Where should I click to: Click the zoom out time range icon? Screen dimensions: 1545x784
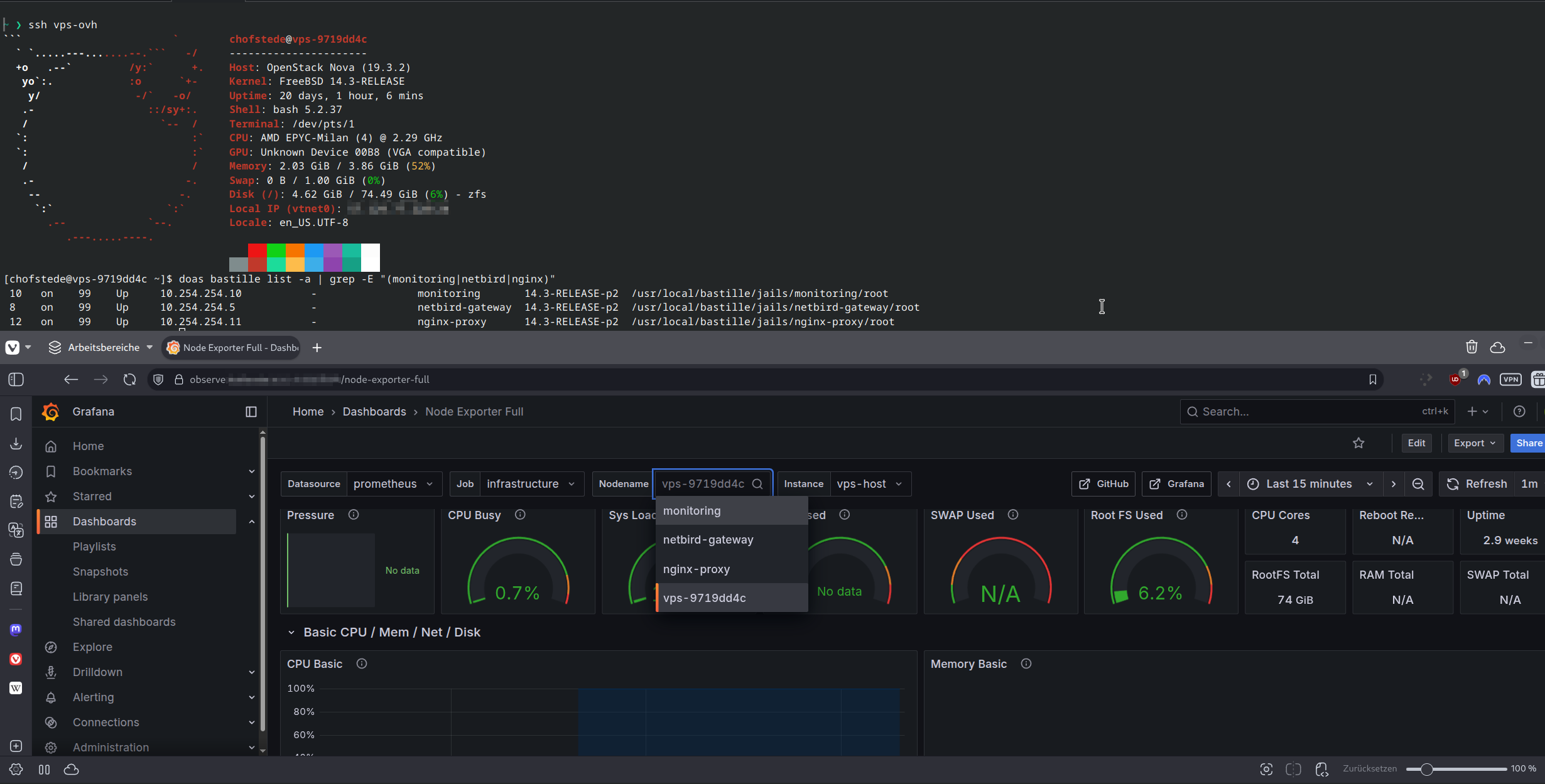pos(1418,484)
